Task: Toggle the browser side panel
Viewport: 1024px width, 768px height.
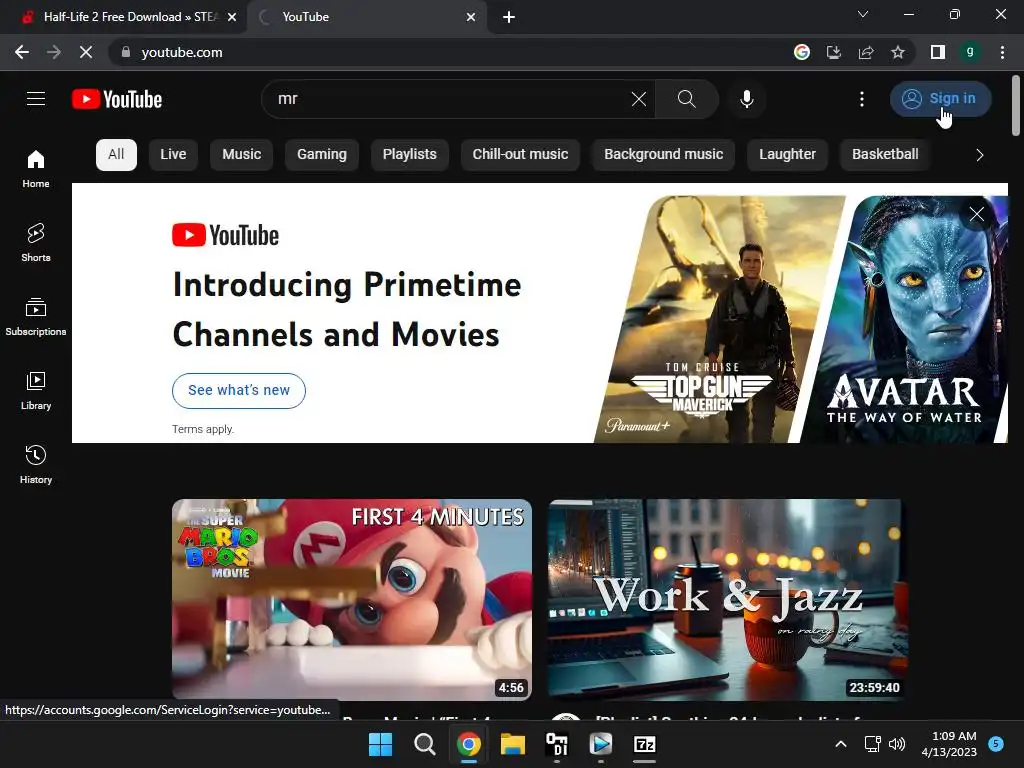Action: coord(938,52)
